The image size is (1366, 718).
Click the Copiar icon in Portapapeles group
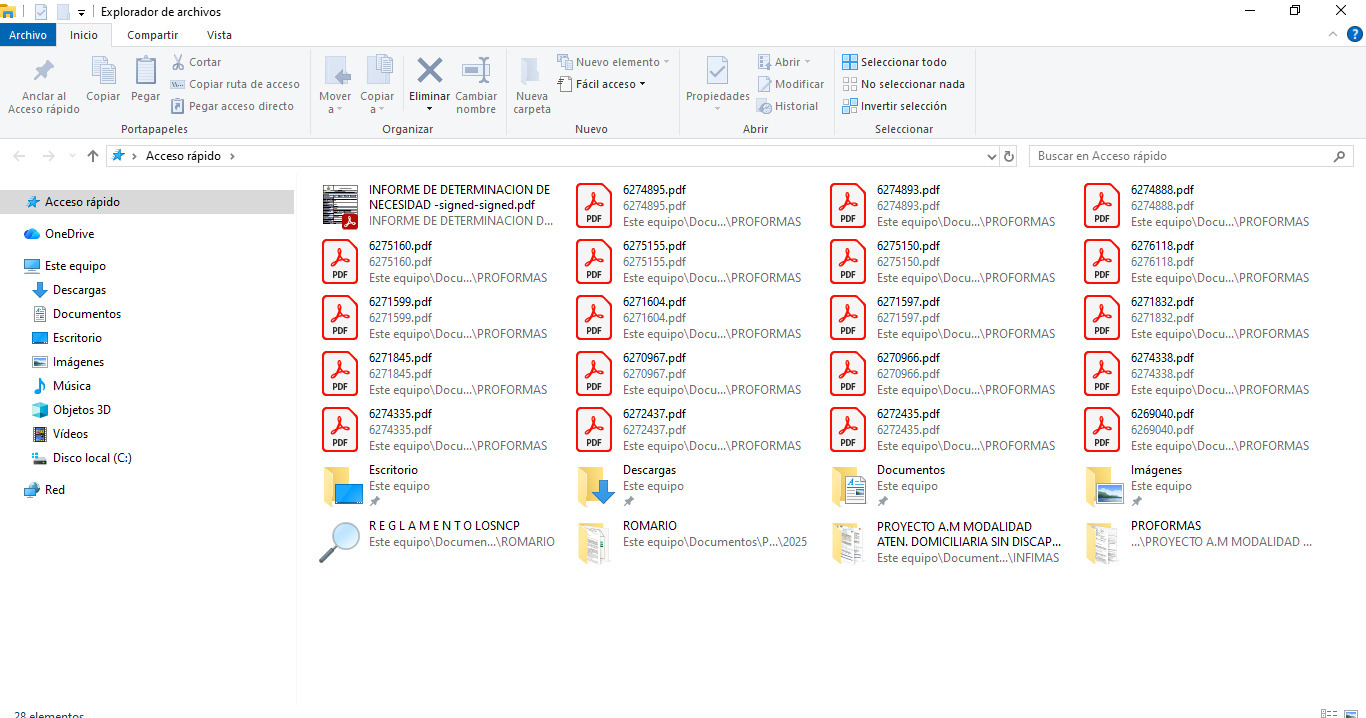[103, 72]
